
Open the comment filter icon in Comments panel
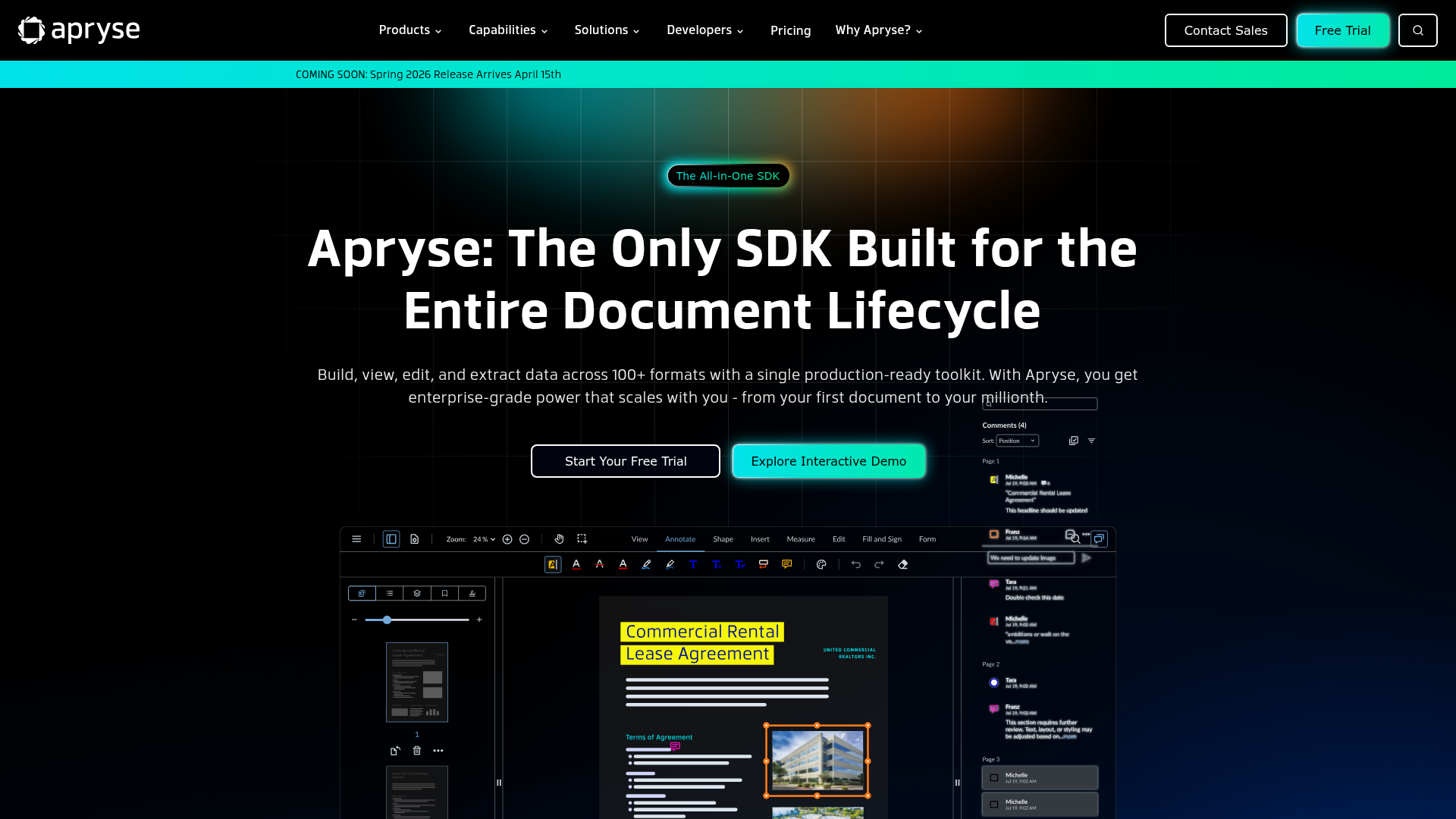pos(1092,441)
